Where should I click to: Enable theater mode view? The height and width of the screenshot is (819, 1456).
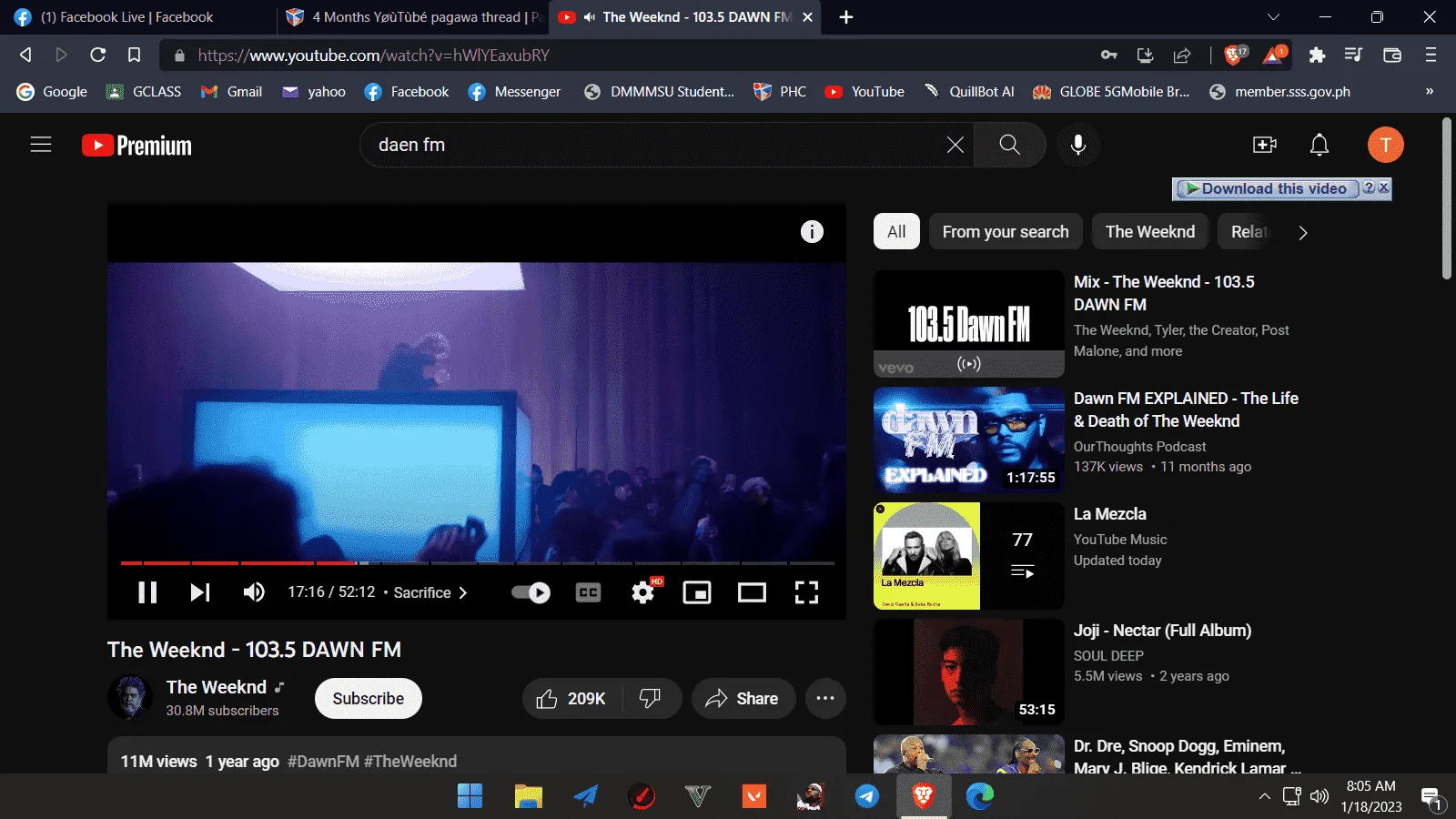(752, 592)
